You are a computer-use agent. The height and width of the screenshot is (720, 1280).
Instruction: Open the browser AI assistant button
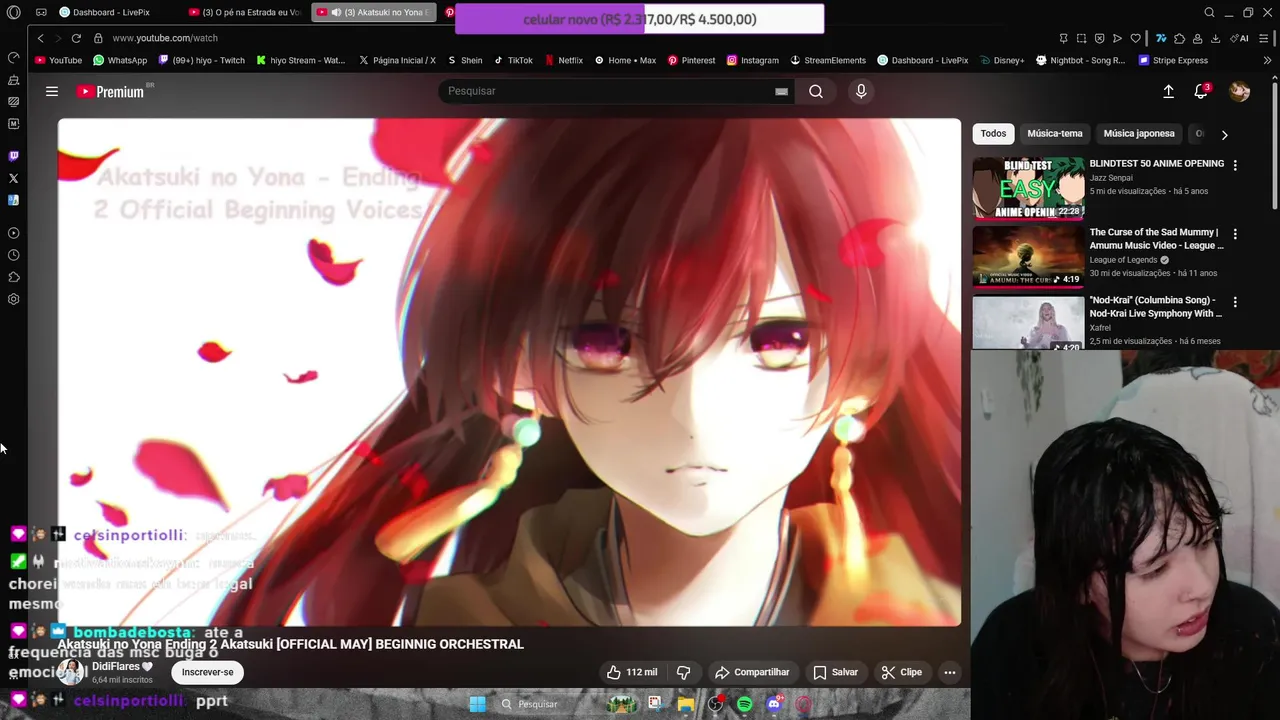coord(1240,38)
